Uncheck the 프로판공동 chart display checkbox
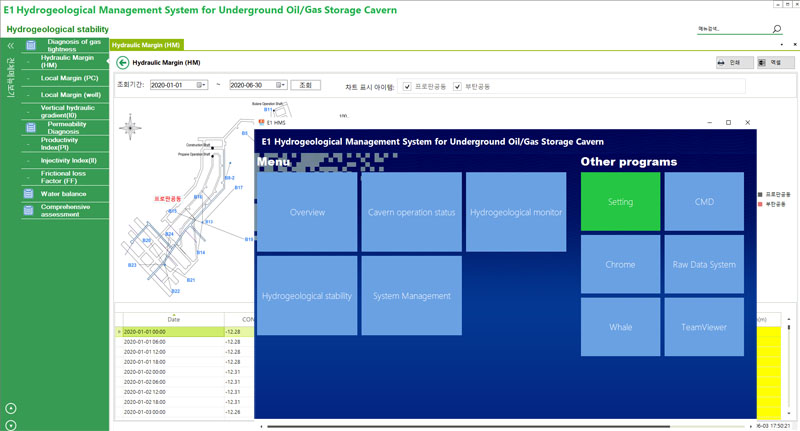This screenshot has height=431, width=800. tap(407, 86)
